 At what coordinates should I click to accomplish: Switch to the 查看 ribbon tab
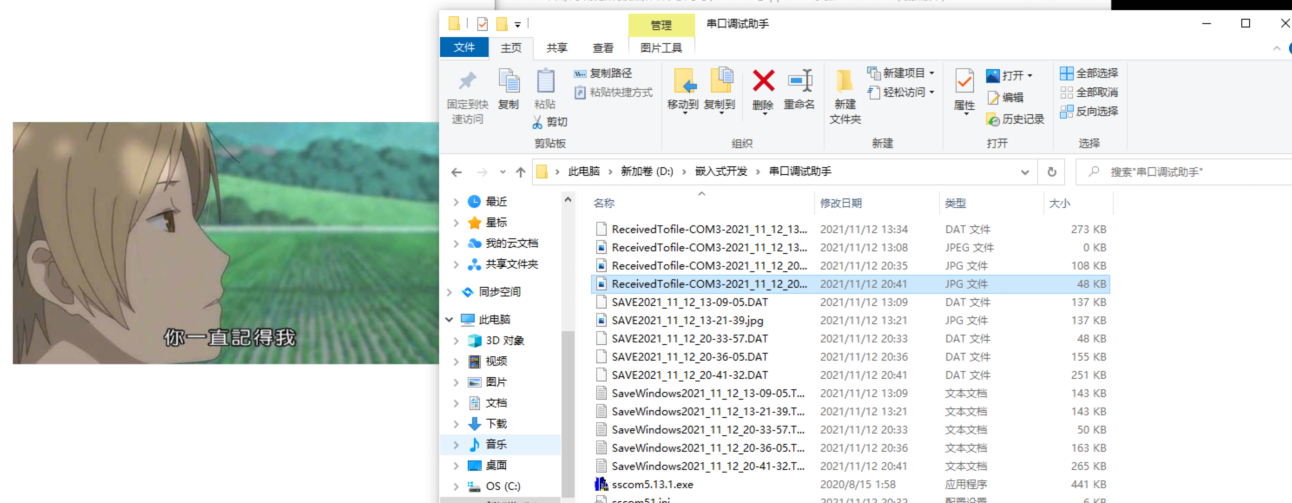(603, 47)
